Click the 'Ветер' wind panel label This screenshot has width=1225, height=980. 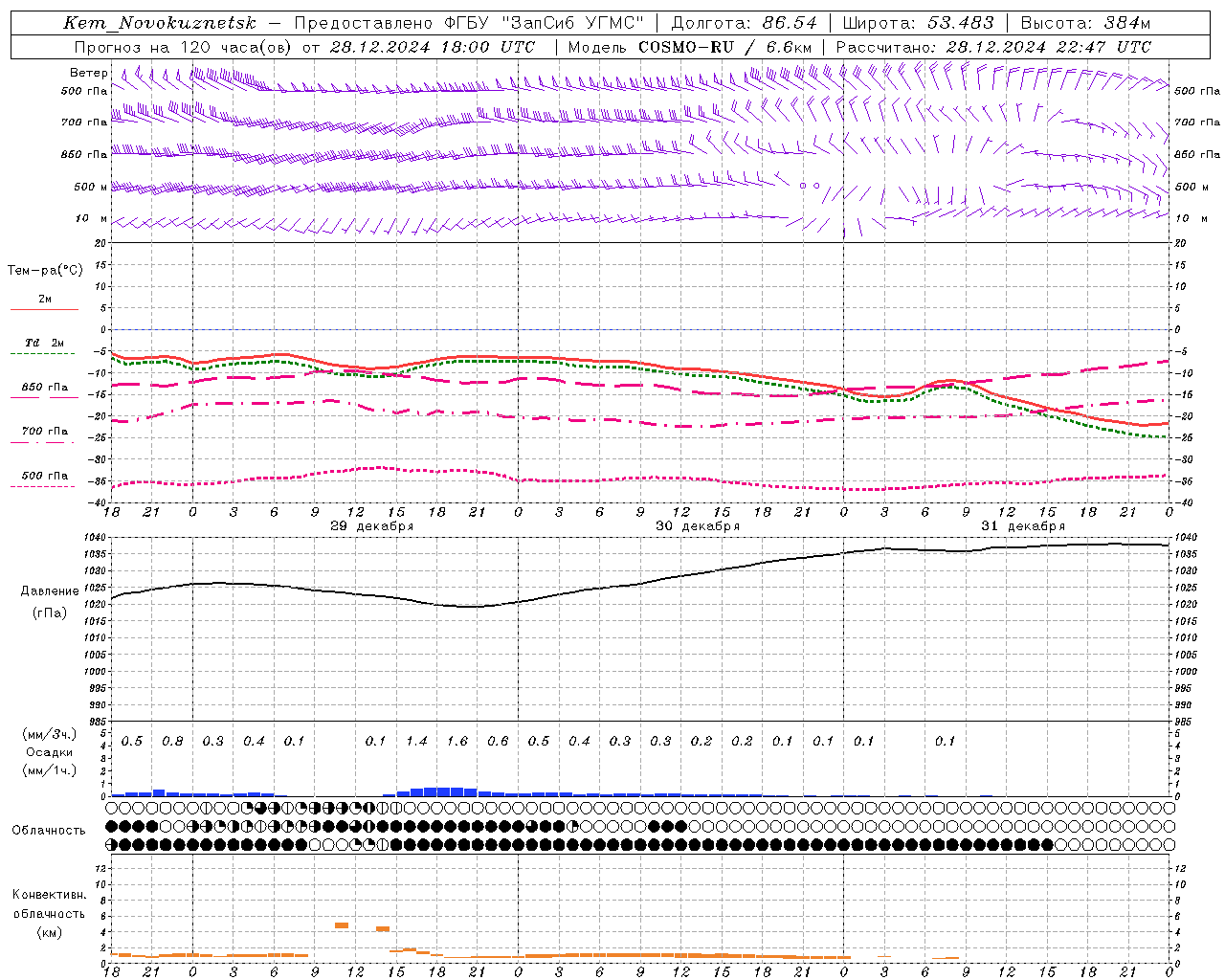[x=88, y=73]
